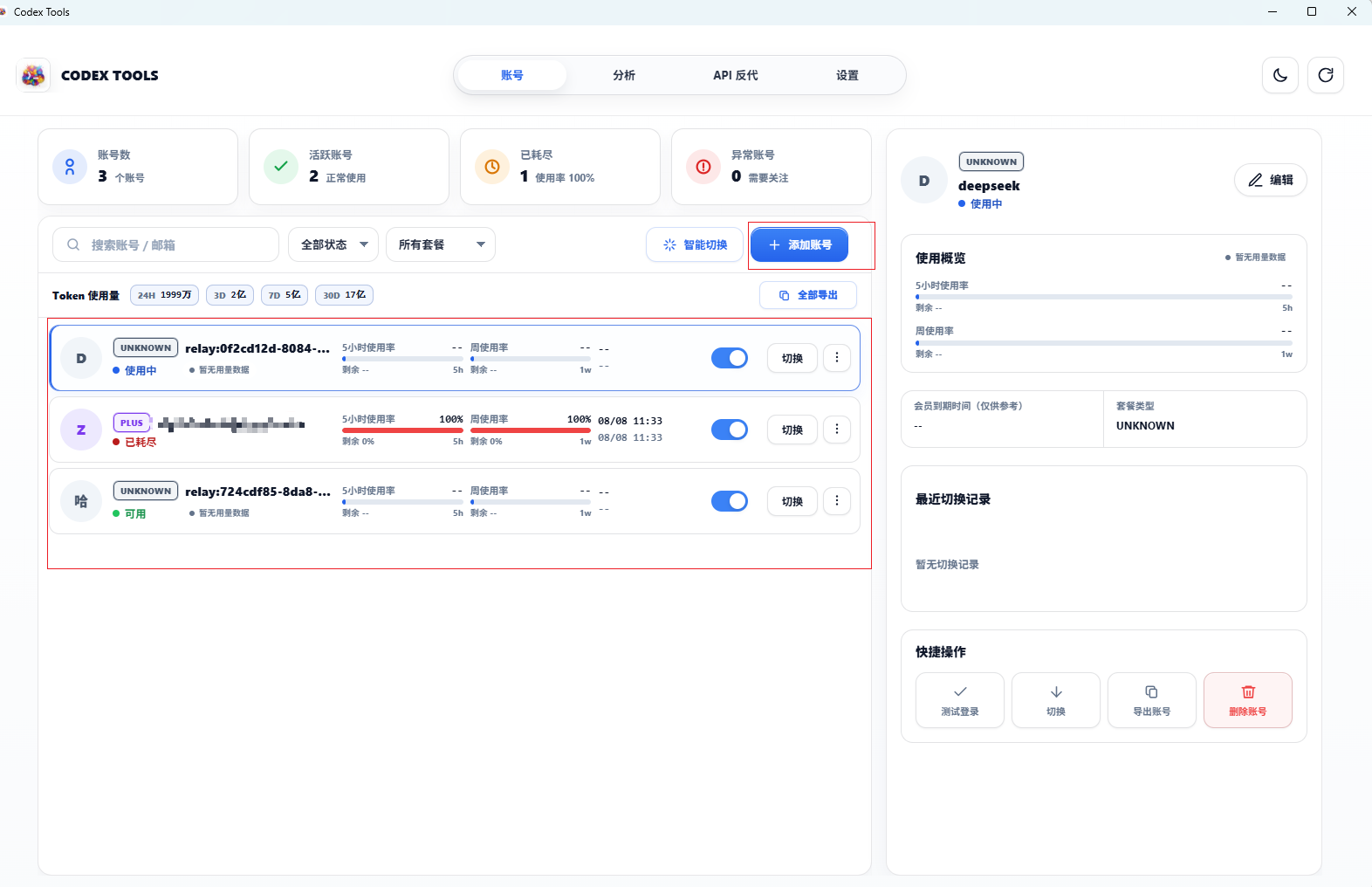Click the red 删除账号 quick action
The image size is (1372, 887).
click(x=1248, y=700)
